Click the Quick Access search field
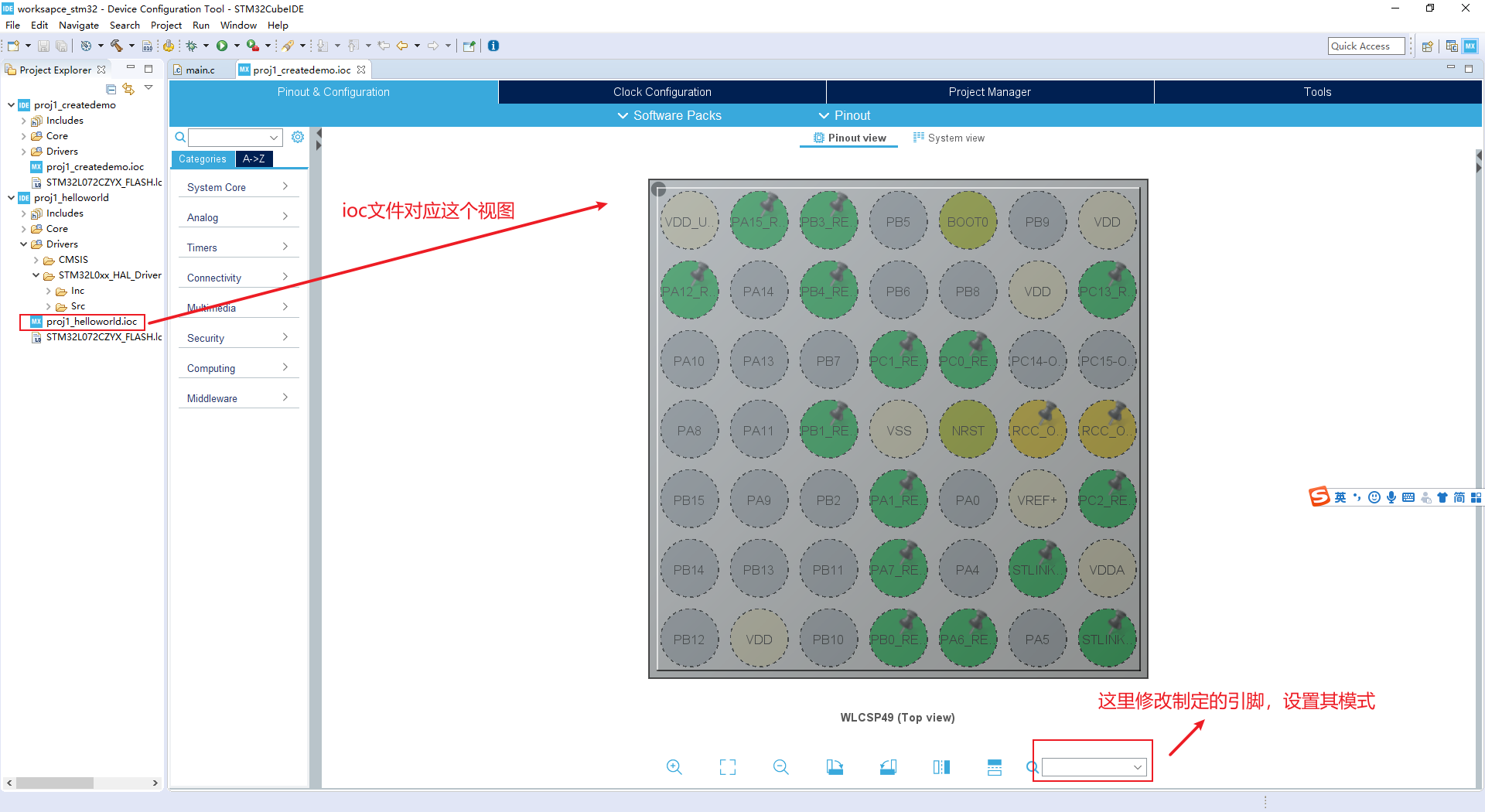Screen dimensions: 1485x812 click(x=1367, y=46)
